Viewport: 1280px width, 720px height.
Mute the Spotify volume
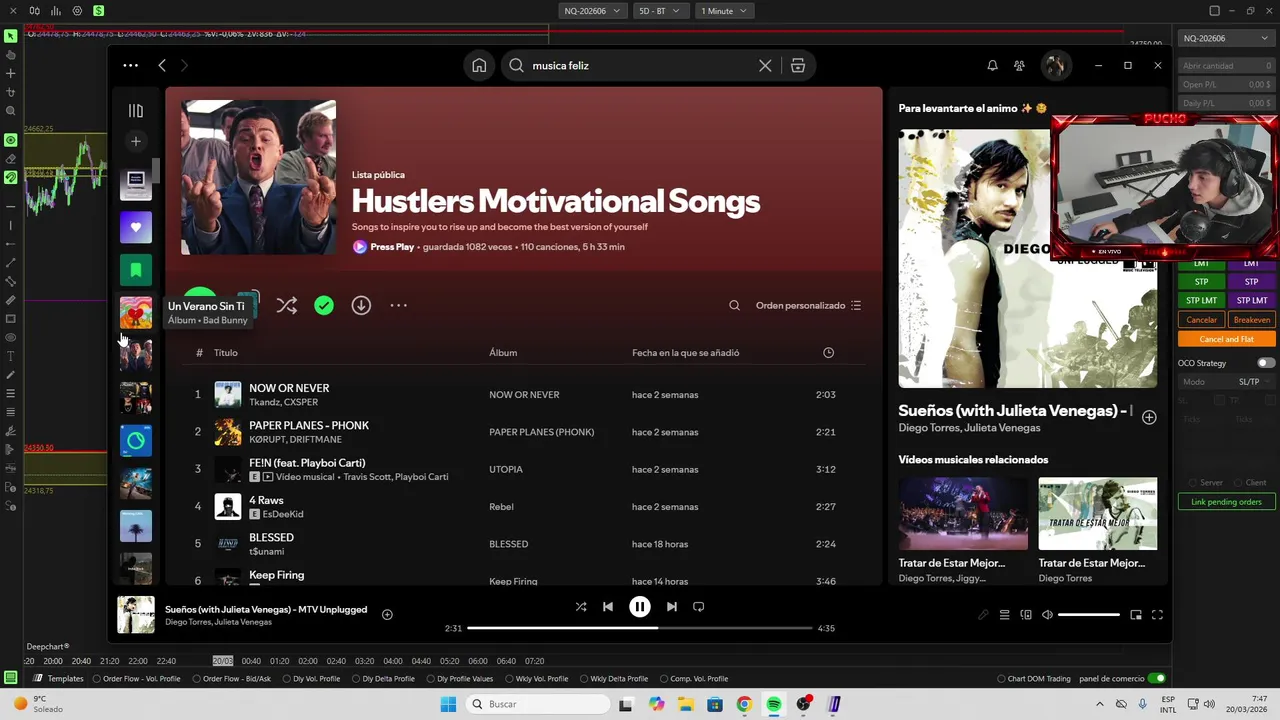click(1047, 615)
